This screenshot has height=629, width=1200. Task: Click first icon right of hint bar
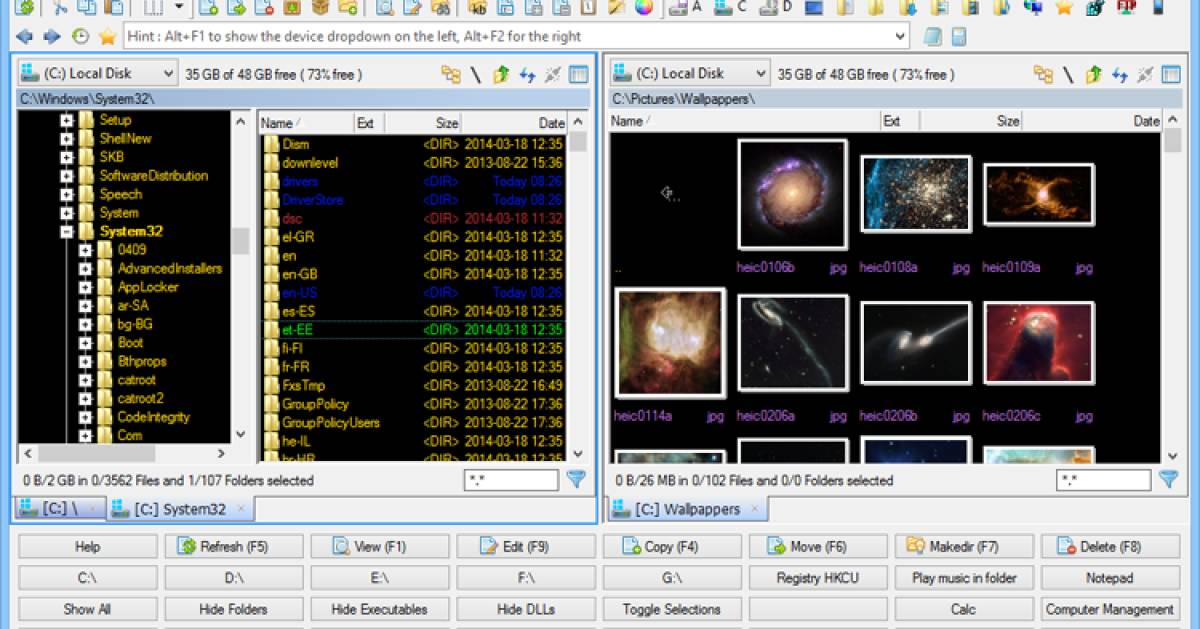(933, 37)
